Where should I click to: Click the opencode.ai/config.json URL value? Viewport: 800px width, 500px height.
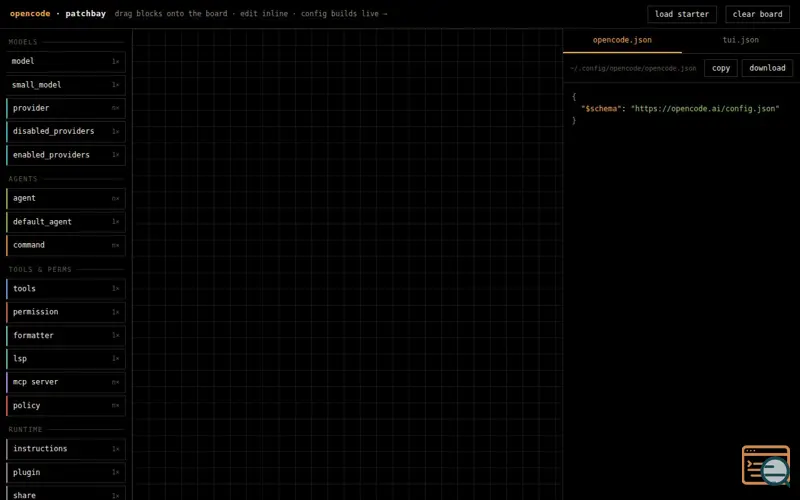tap(705, 109)
